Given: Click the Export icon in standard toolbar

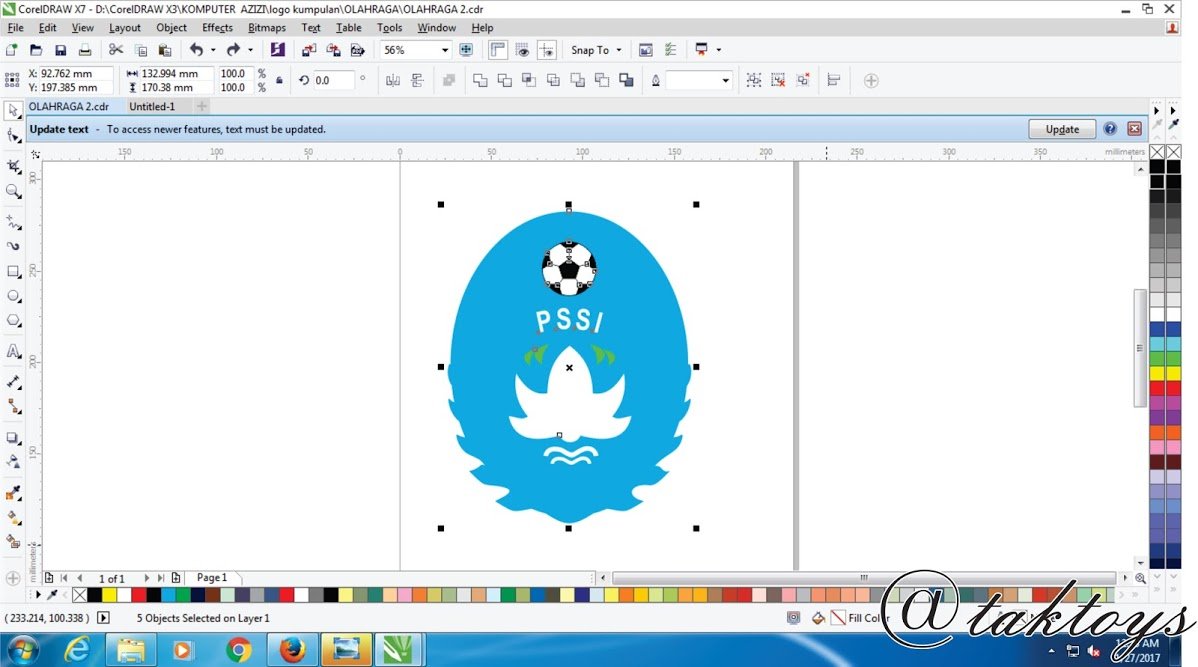Looking at the screenshot, I should tap(333, 50).
